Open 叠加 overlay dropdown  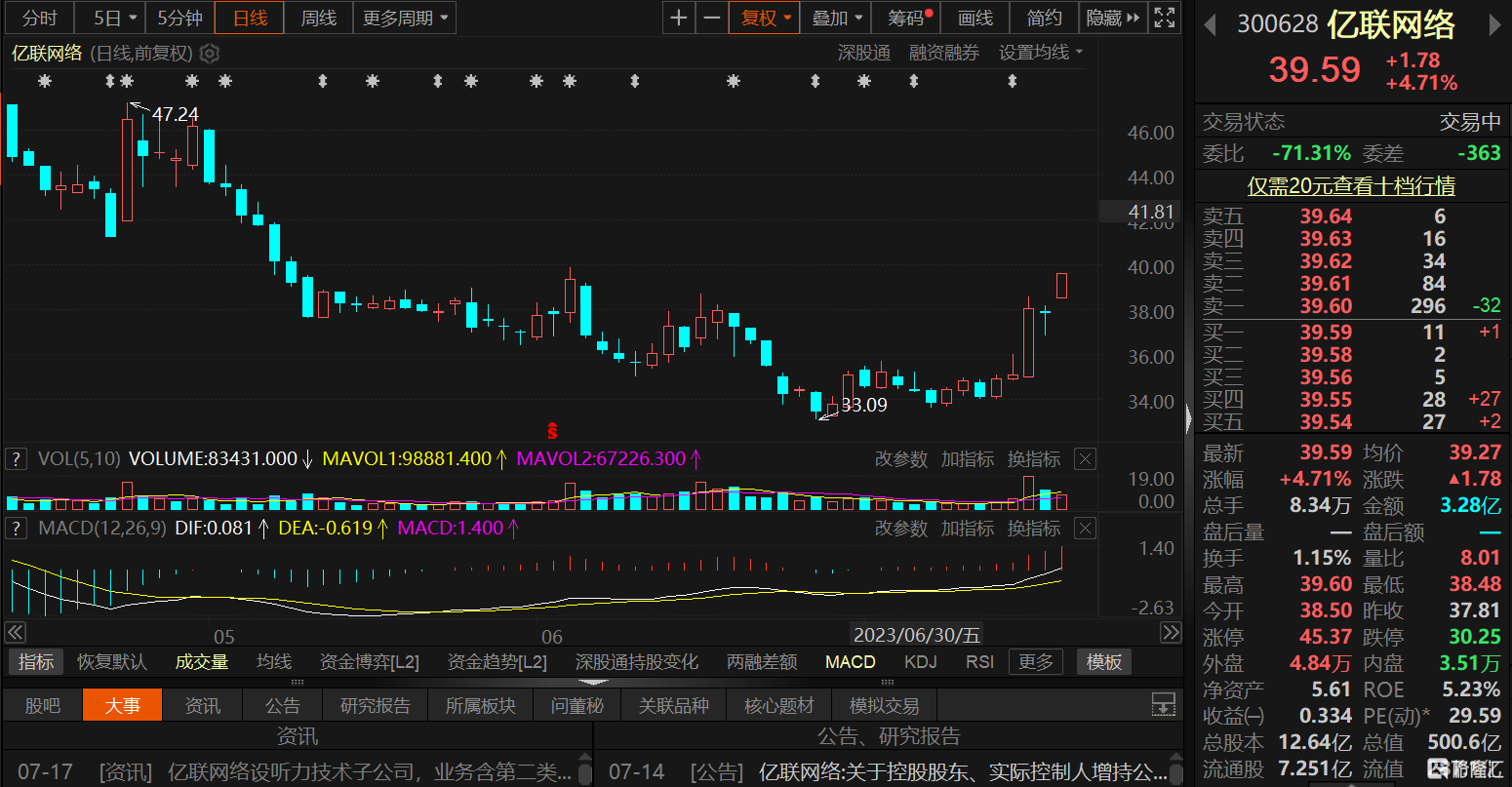pyautogui.click(x=838, y=18)
